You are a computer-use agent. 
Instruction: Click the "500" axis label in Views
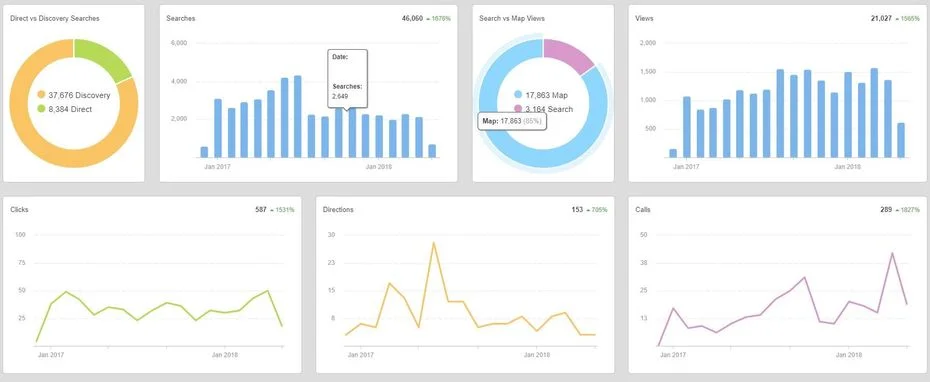pos(651,129)
